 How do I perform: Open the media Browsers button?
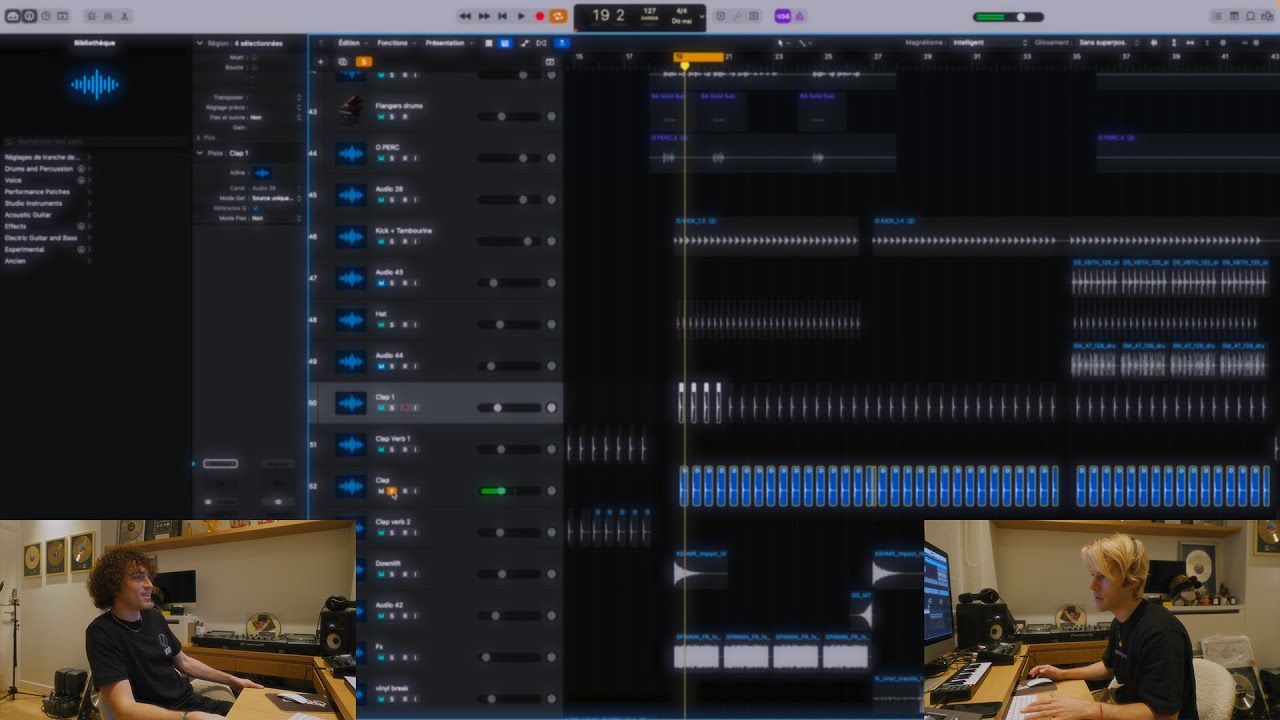click(x=1266, y=16)
